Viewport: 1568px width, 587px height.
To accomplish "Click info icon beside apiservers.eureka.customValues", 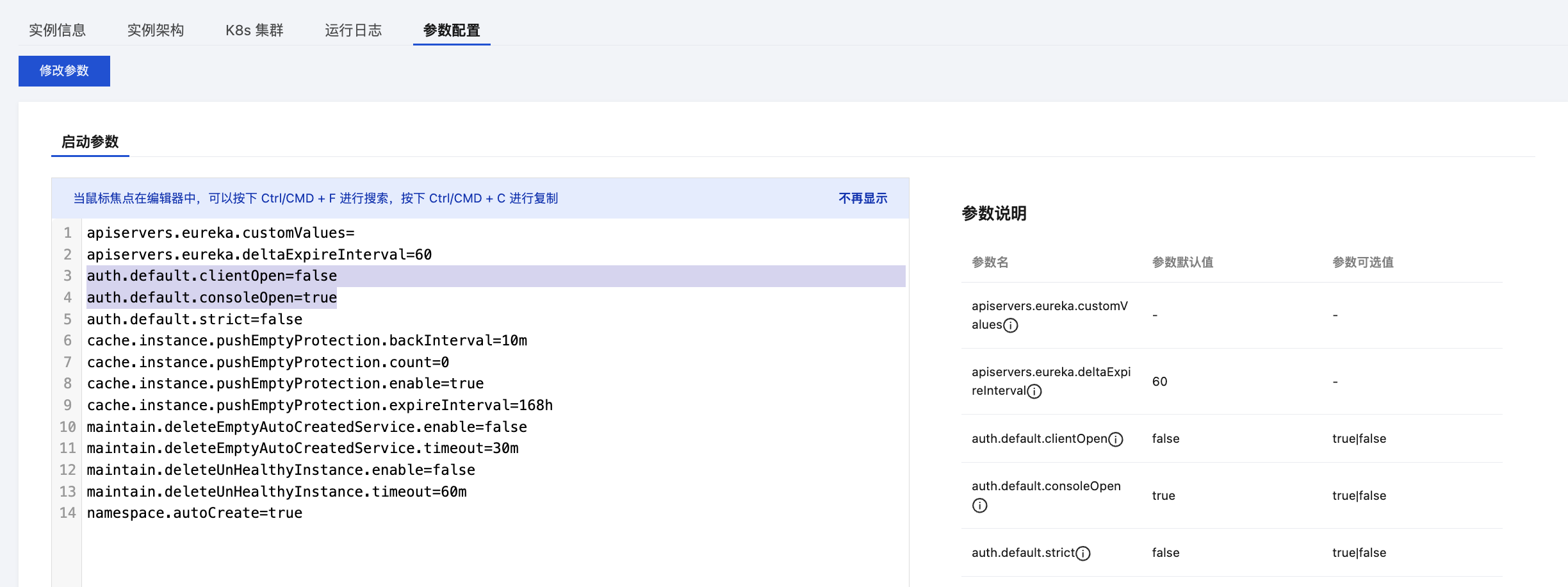I will coord(1010,326).
